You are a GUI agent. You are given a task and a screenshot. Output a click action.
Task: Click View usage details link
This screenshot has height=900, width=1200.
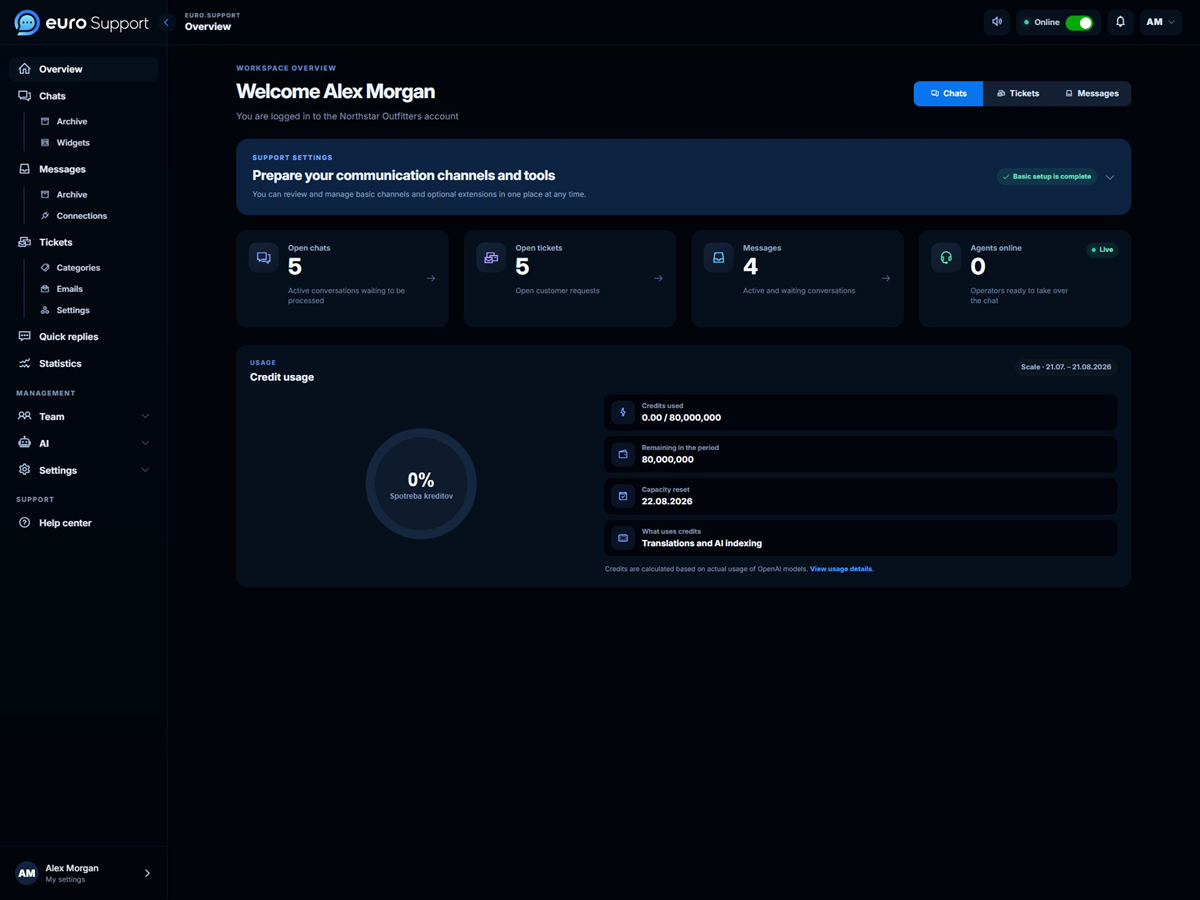[x=841, y=569]
